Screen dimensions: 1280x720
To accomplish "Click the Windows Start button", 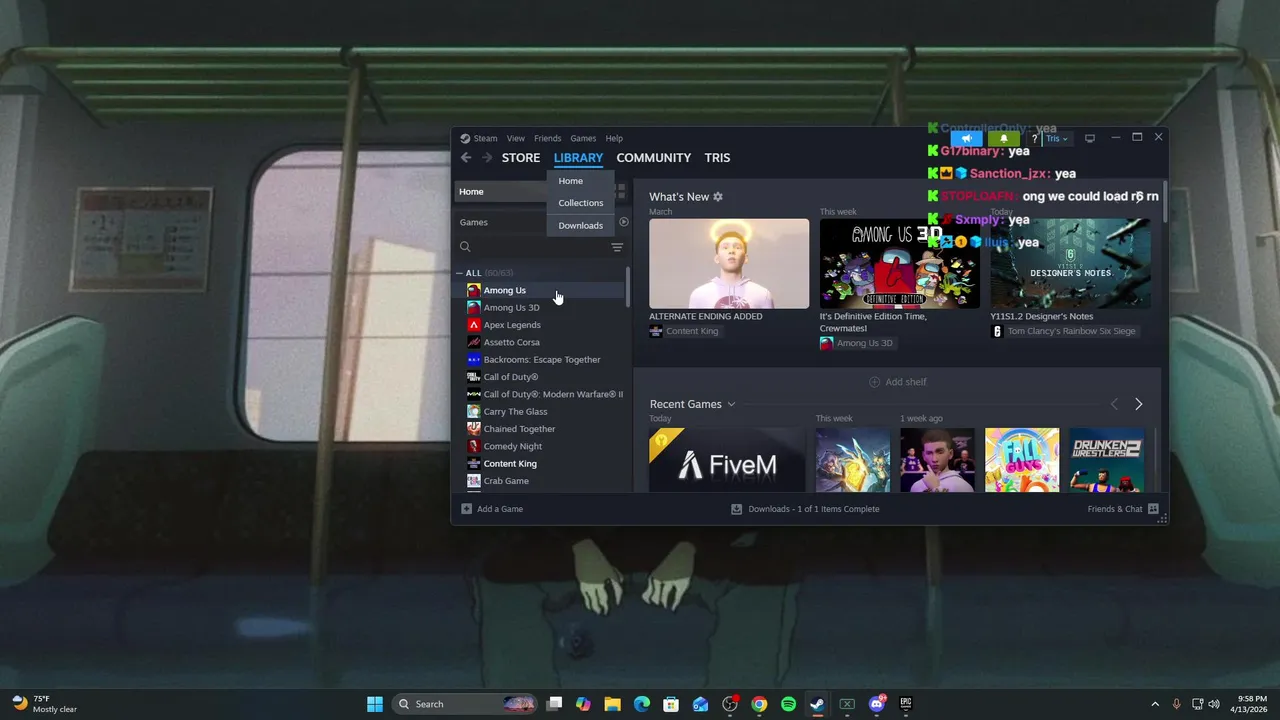I will [x=375, y=704].
